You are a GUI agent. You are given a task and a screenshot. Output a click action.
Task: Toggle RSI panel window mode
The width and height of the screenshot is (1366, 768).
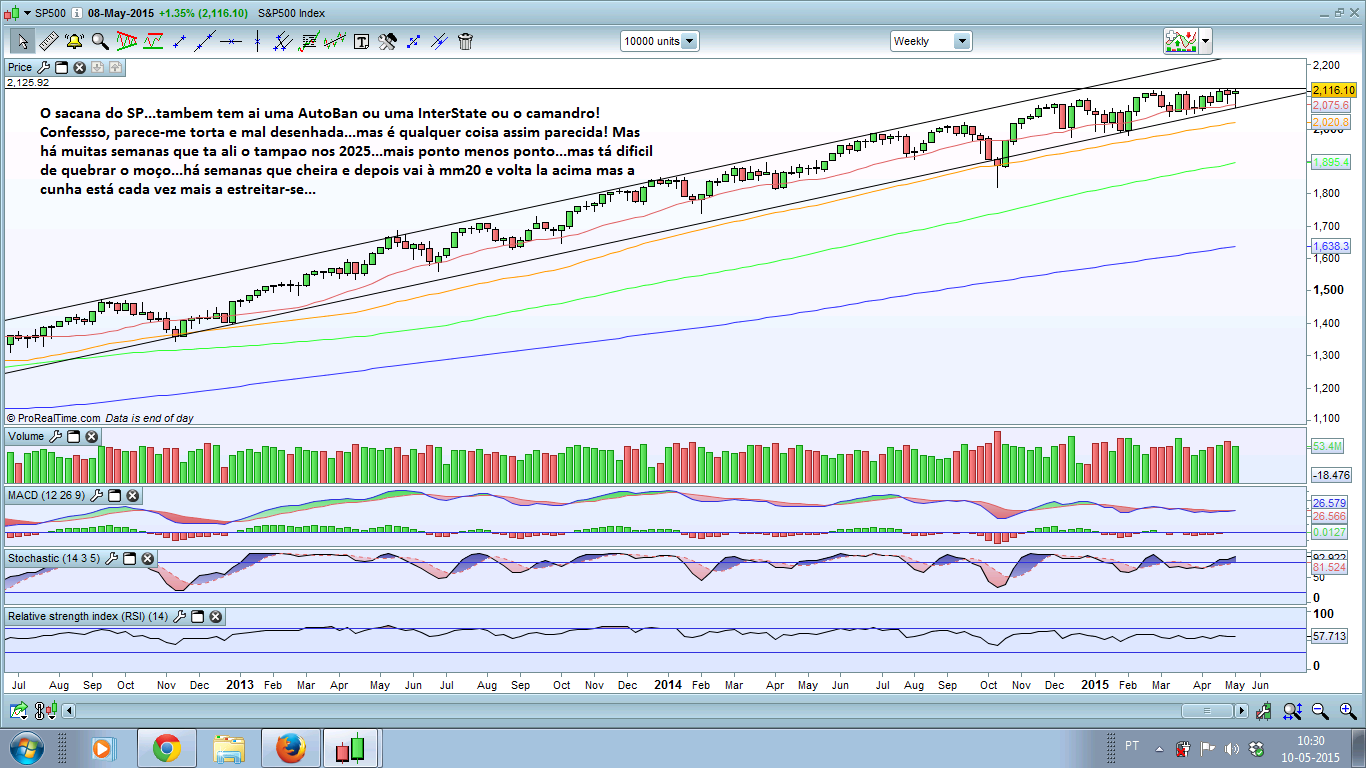point(196,617)
